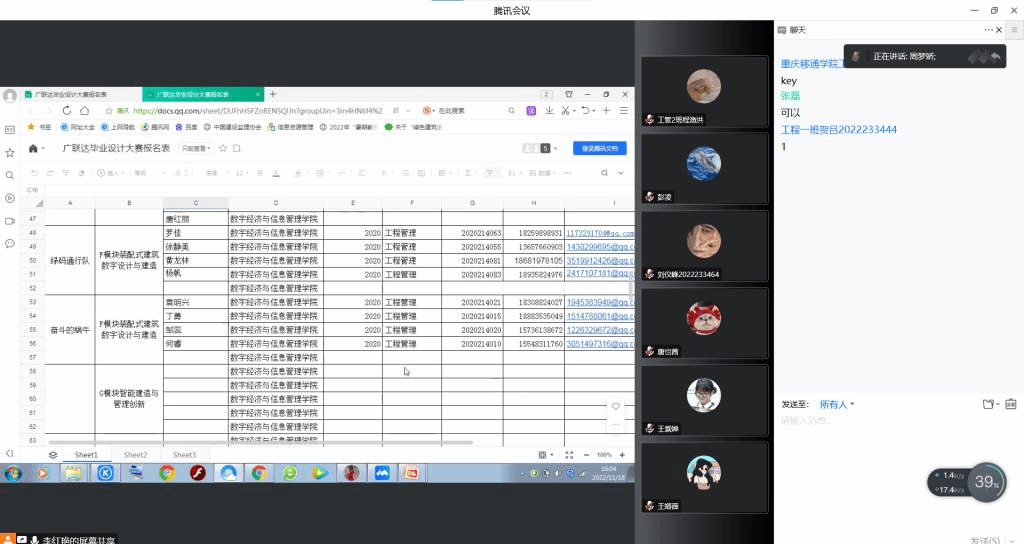The width and height of the screenshot is (1024, 544).
Task: Open the sheet list layers icon
Action: (53, 455)
